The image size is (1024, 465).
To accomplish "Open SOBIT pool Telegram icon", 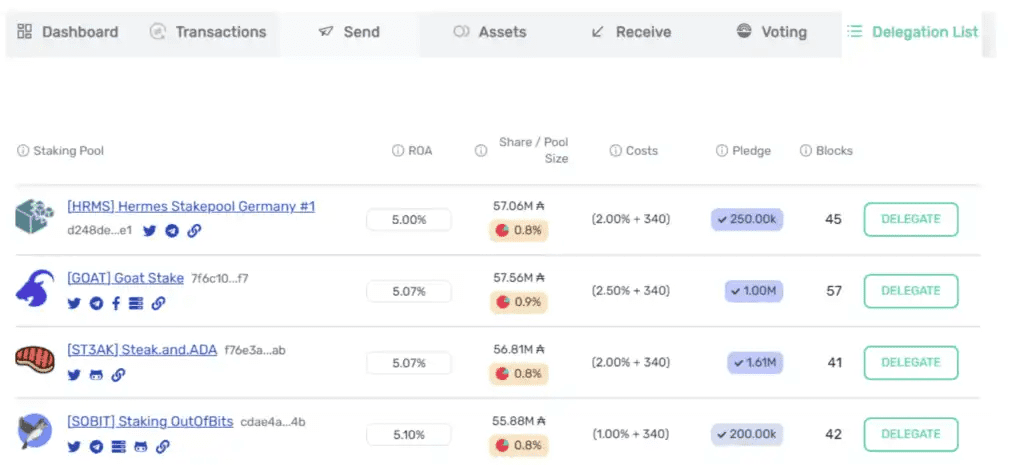I will pyautogui.click(x=96, y=447).
